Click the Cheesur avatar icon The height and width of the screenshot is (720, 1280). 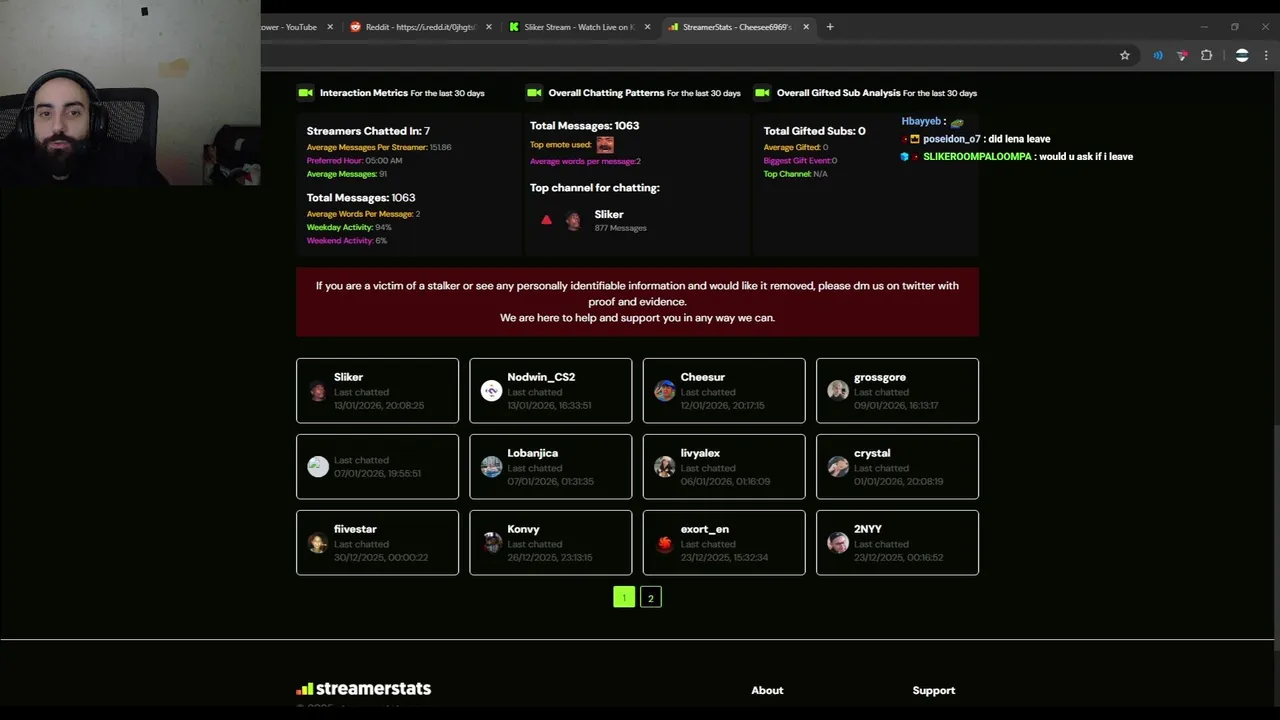[x=665, y=391]
